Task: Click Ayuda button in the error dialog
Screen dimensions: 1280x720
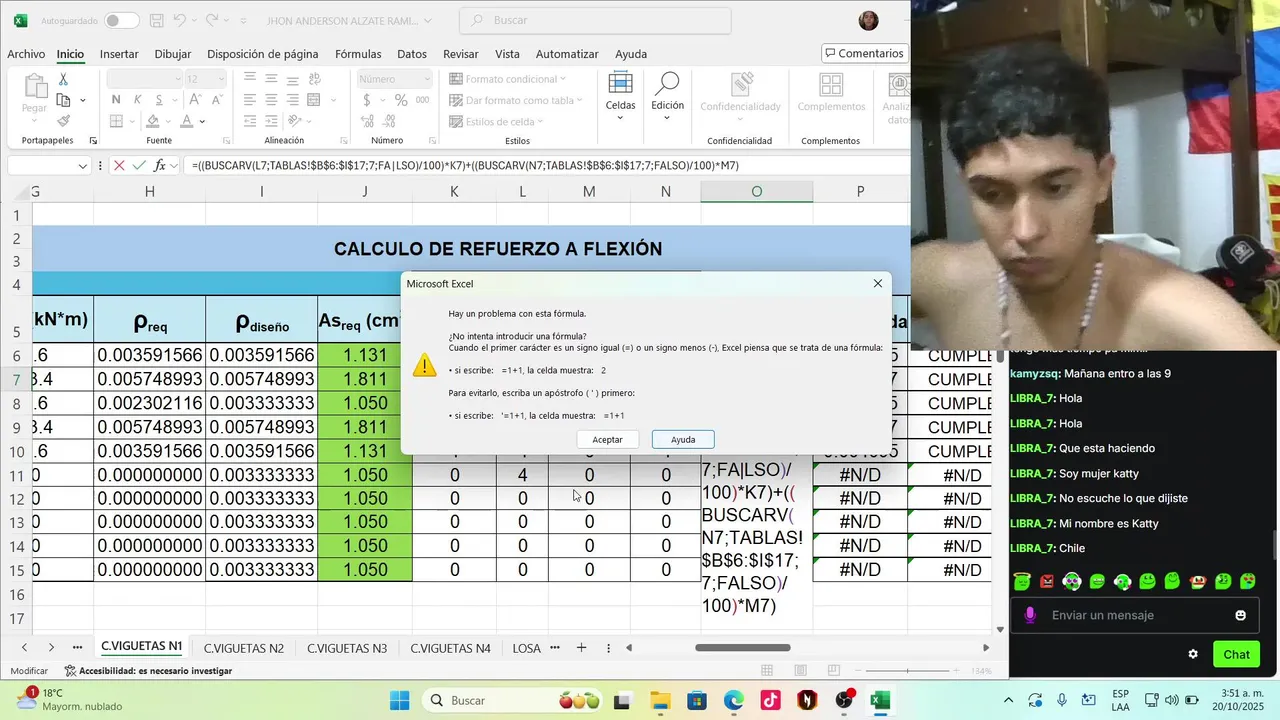Action: click(683, 440)
